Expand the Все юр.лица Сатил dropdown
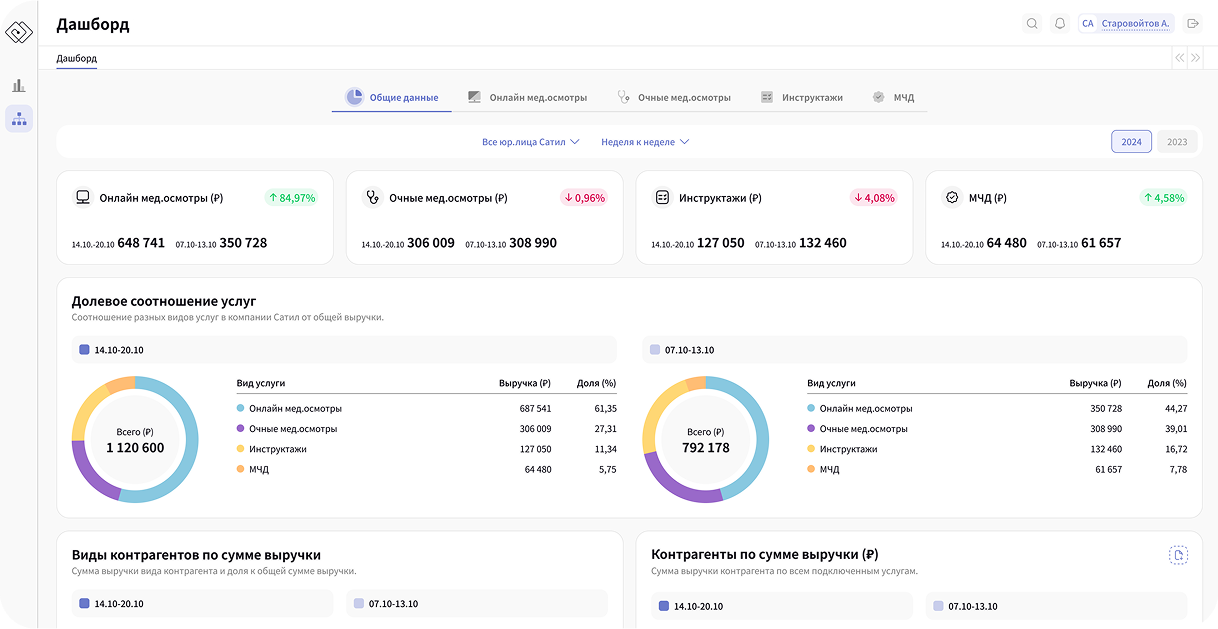This screenshot has width=1218, height=629. (530, 142)
